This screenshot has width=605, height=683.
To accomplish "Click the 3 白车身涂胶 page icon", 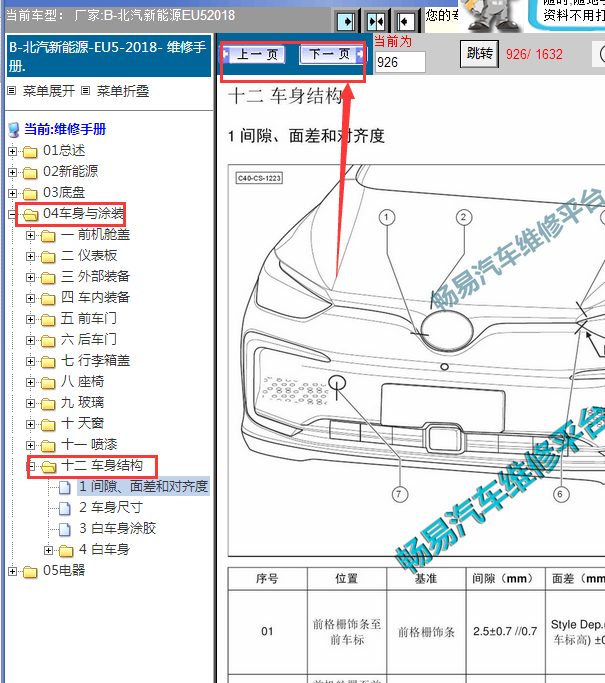I will pyautogui.click(x=65, y=529).
